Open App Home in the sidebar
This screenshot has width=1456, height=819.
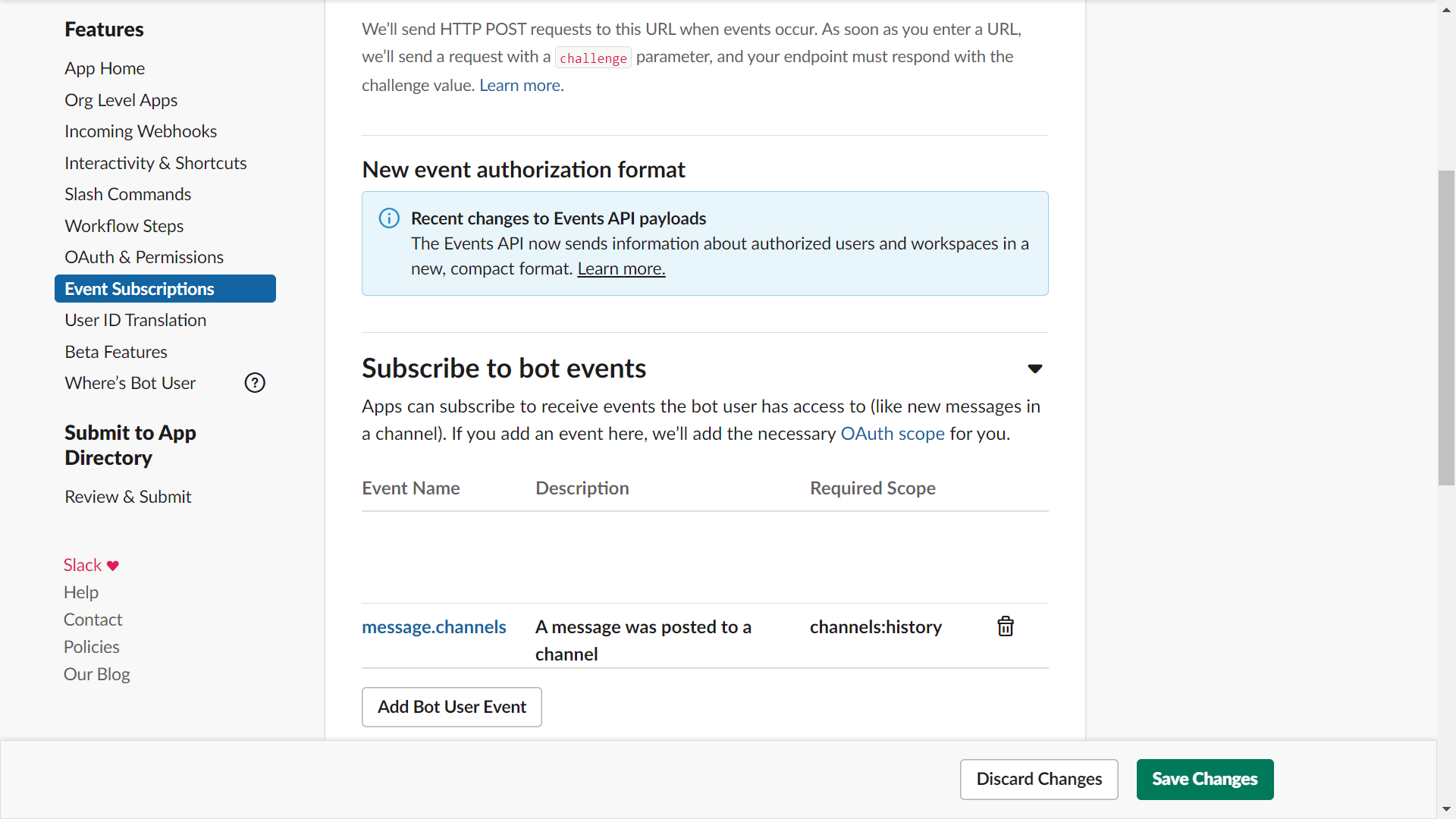(x=105, y=68)
